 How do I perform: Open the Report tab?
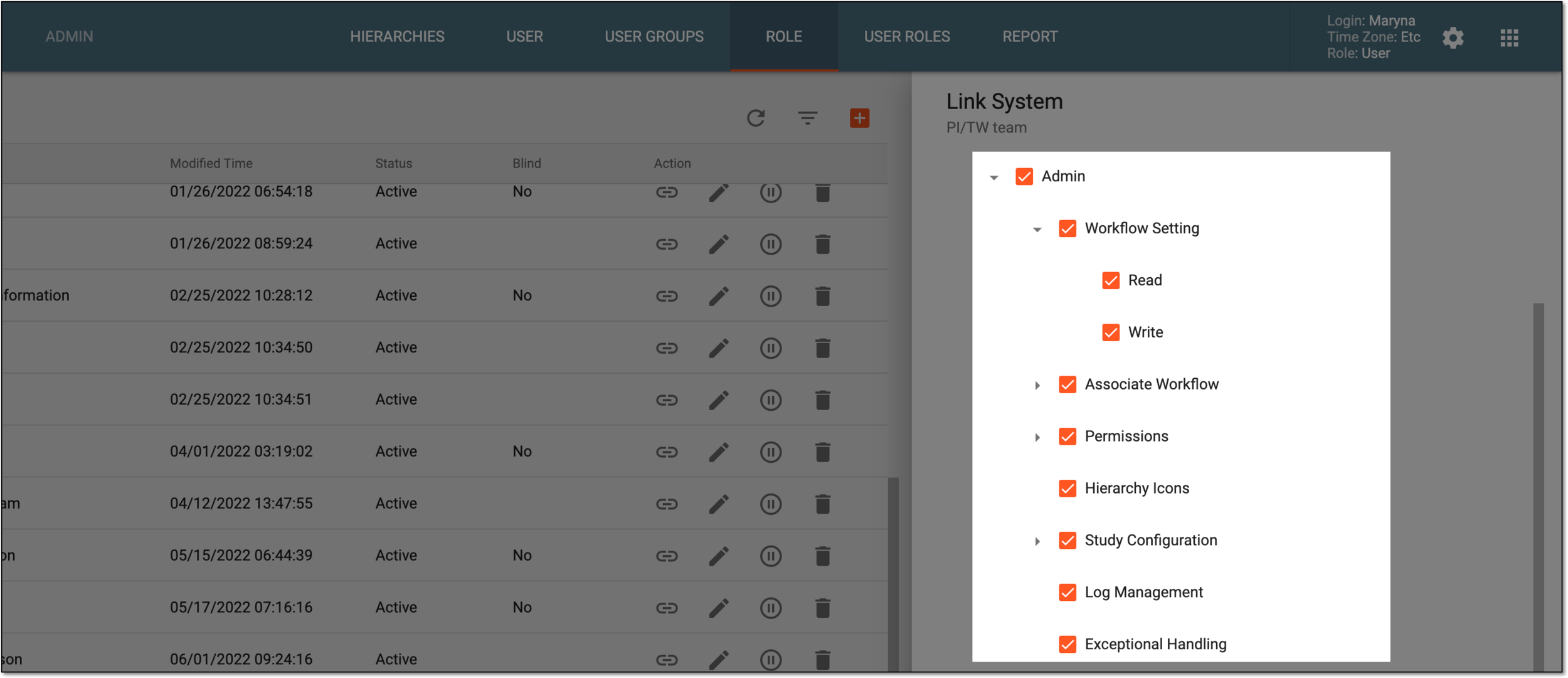[x=1029, y=36]
